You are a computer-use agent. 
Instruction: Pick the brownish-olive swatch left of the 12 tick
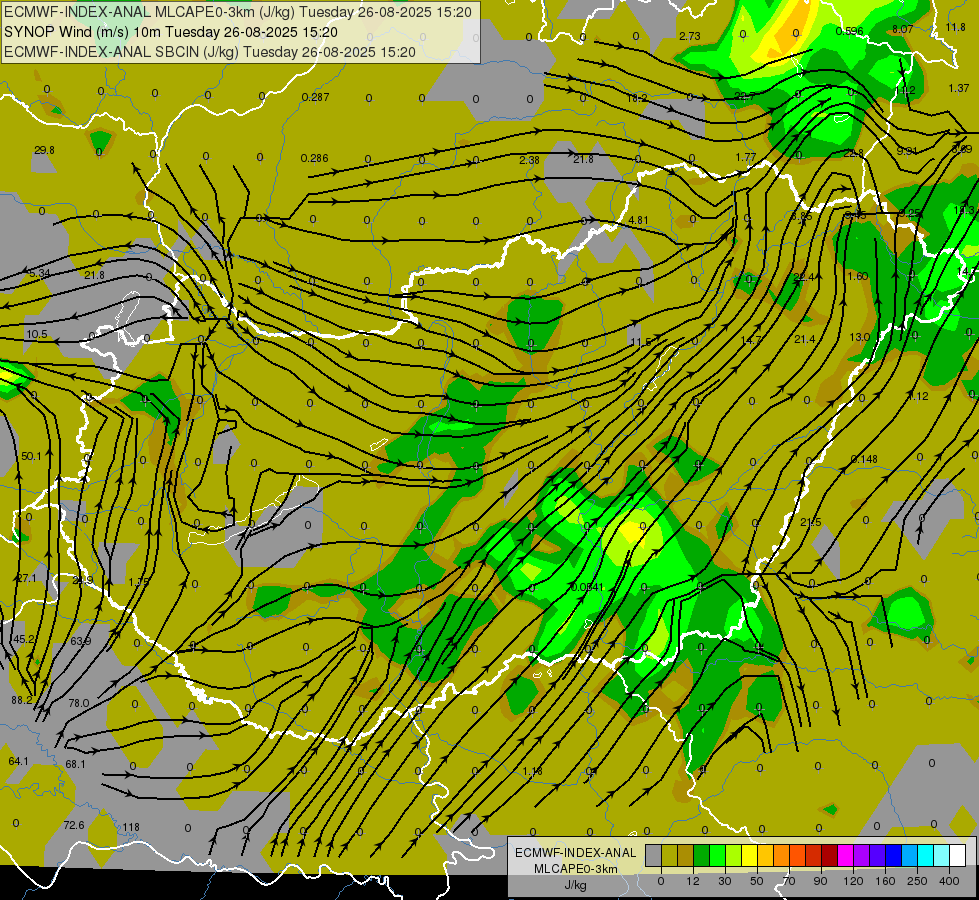[686, 855]
